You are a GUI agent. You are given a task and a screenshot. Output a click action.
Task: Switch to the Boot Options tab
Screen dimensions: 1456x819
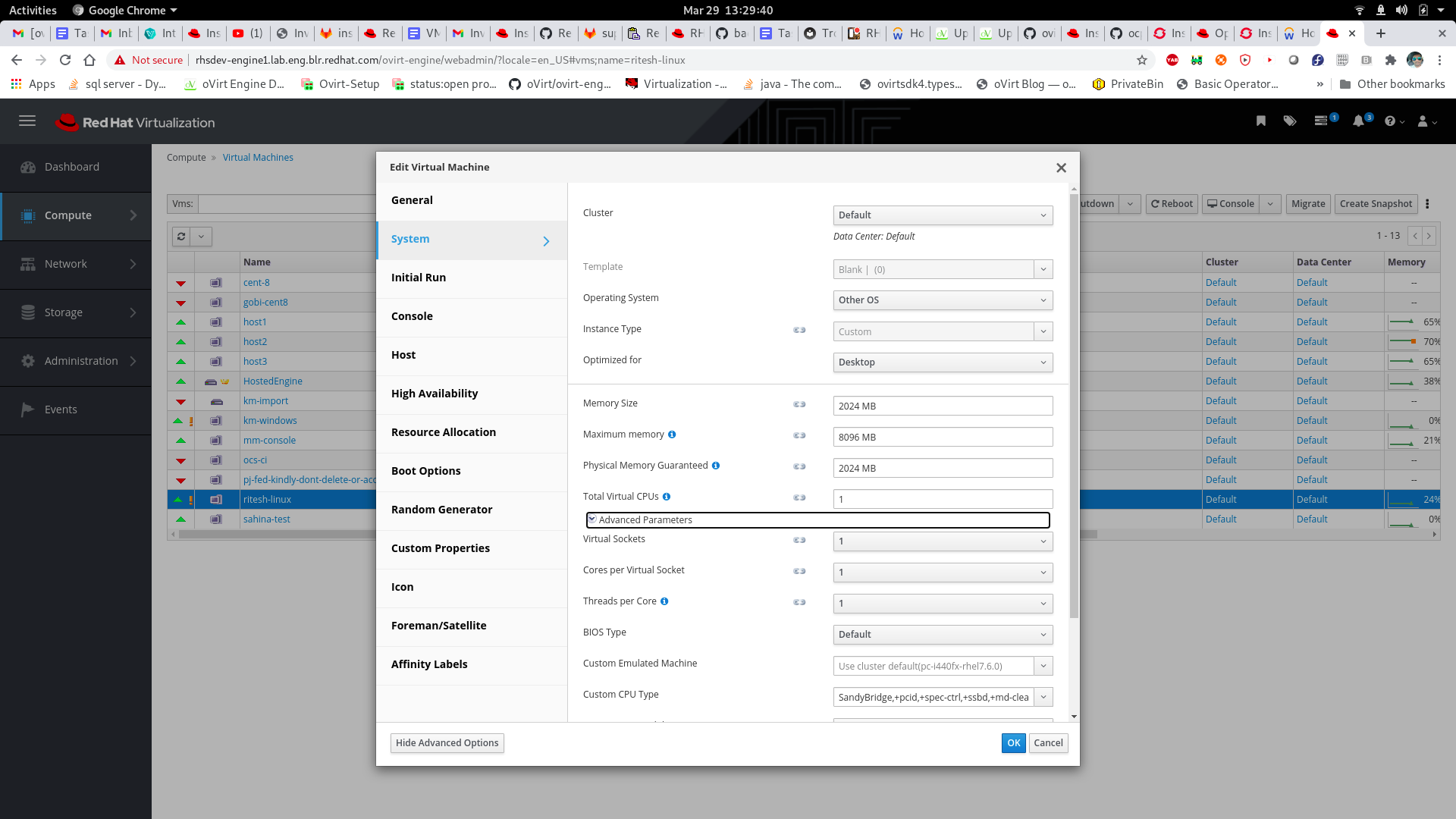pos(425,471)
